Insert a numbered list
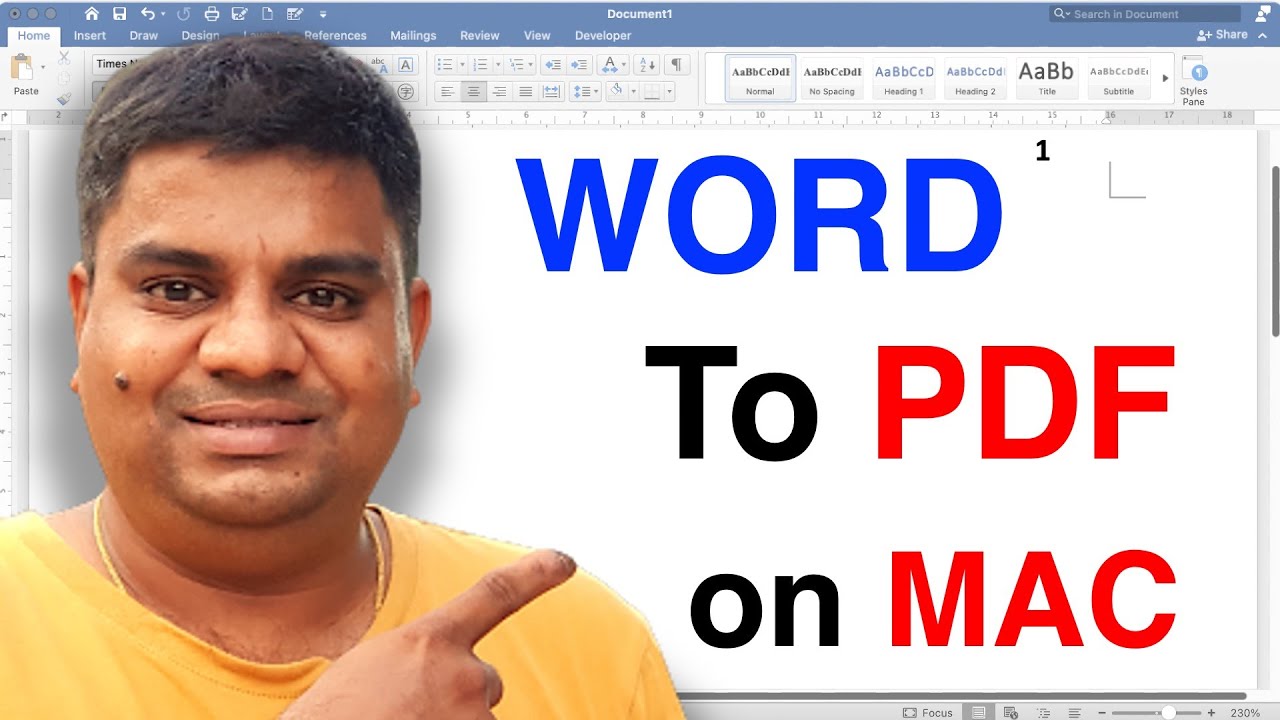This screenshot has height=720, width=1280. pos(480,64)
